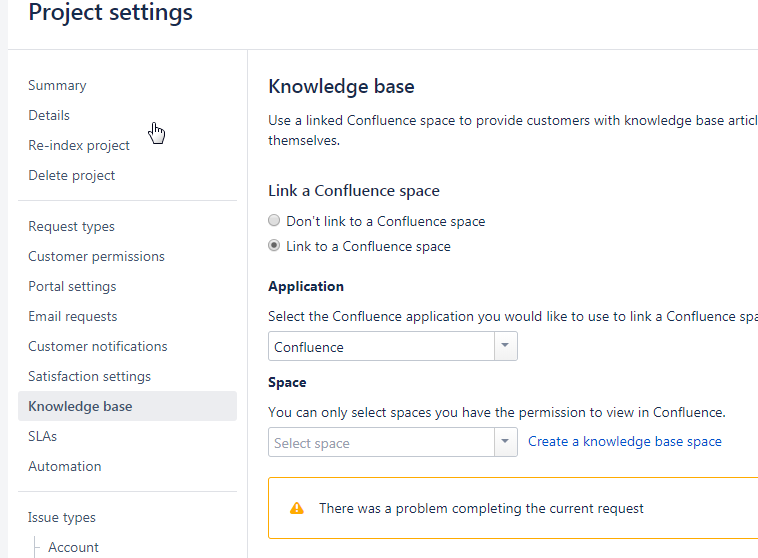Navigate to Customer permissions
The image size is (758, 558).
pos(96,256)
